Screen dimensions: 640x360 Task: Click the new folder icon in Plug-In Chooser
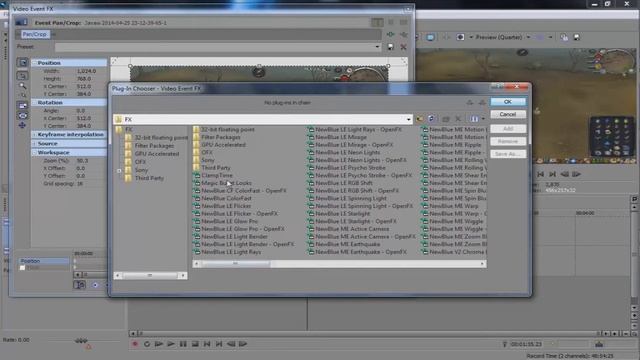click(446, 119)
